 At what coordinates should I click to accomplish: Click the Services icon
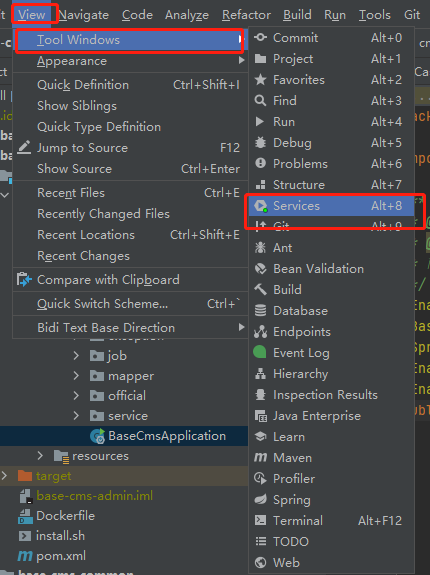(261, 206)
